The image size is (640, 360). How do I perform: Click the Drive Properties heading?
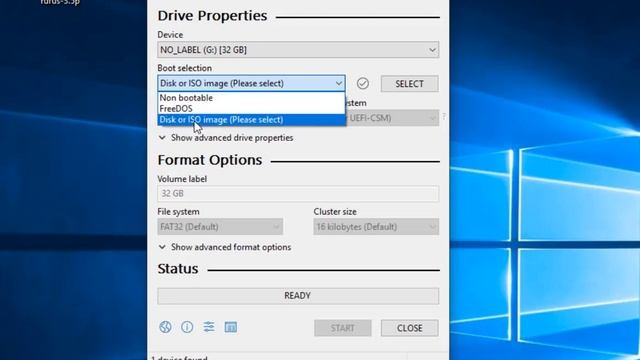point(212,16)
